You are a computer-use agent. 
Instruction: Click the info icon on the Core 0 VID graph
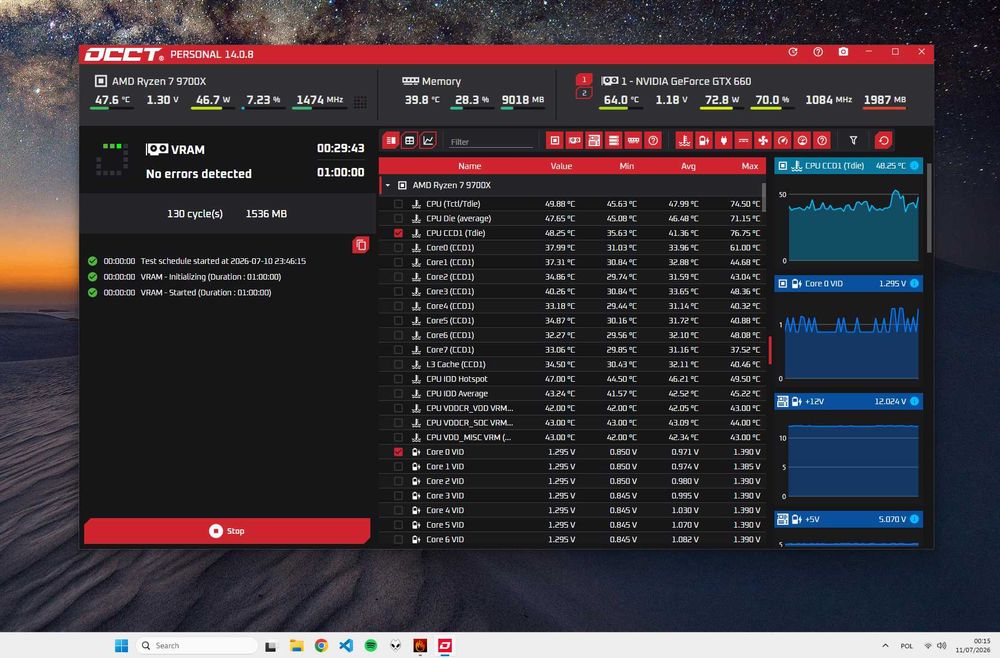(914, 283)
